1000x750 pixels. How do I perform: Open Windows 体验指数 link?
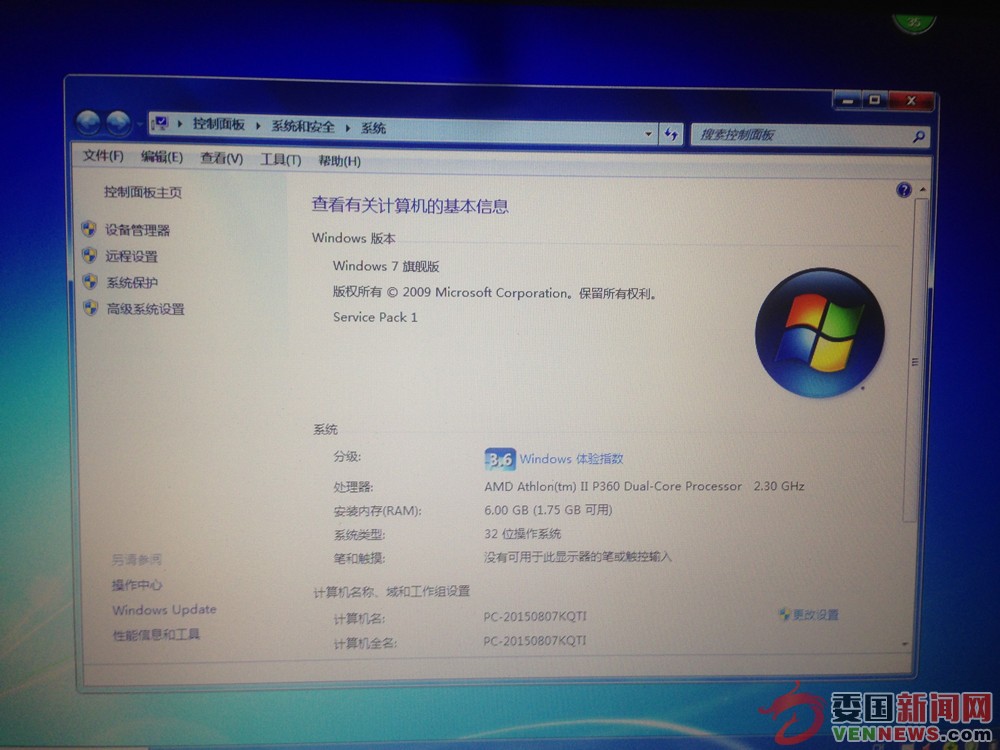click(x=571, y=459)
